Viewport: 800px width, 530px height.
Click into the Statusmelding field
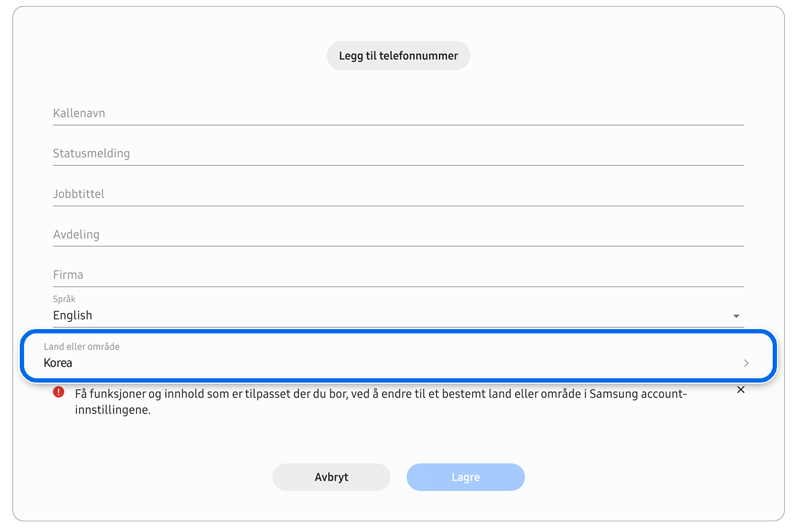(398, 154)
